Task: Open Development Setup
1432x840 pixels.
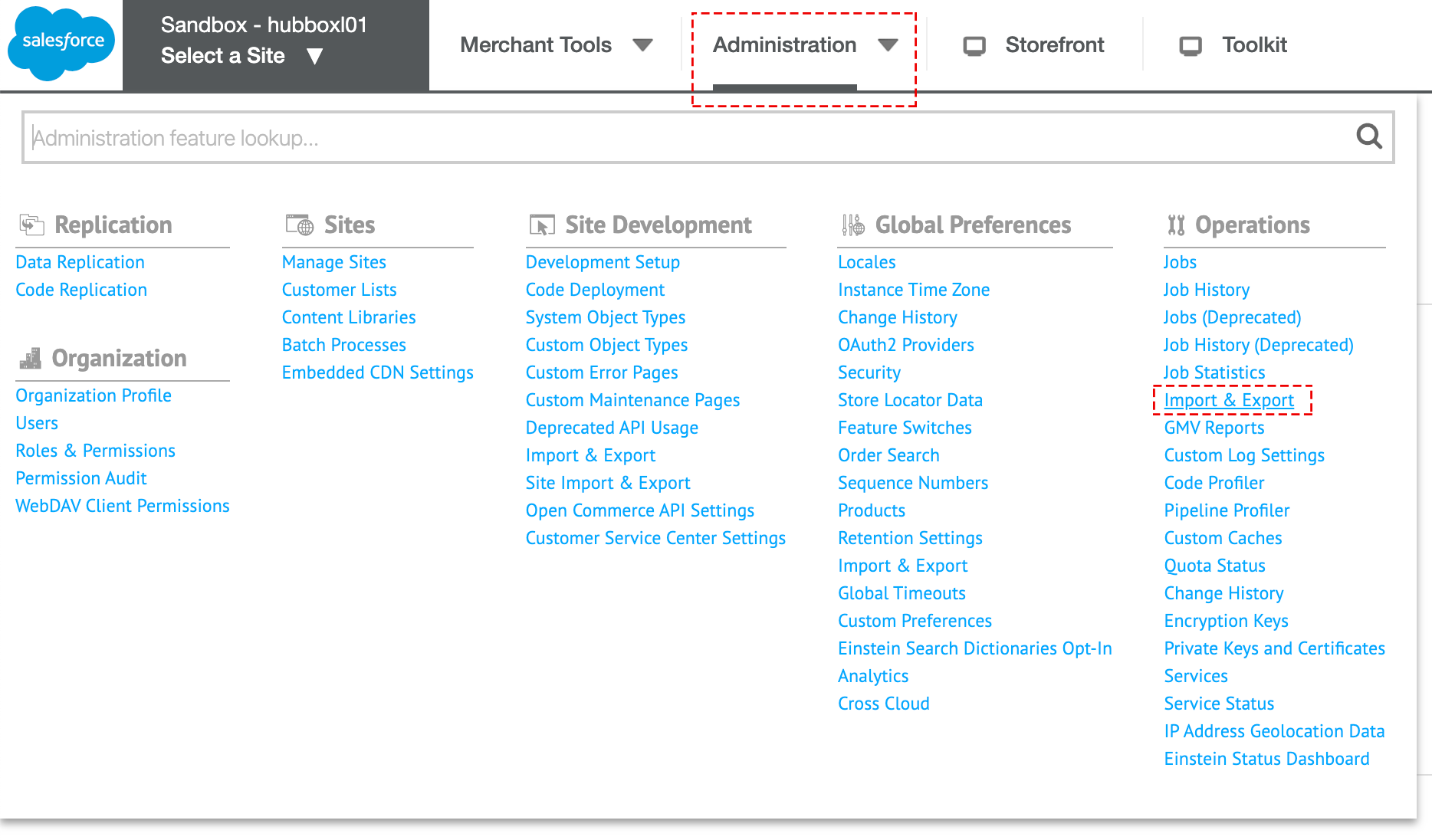Action: pyautogui.click(x=603, y=262)
